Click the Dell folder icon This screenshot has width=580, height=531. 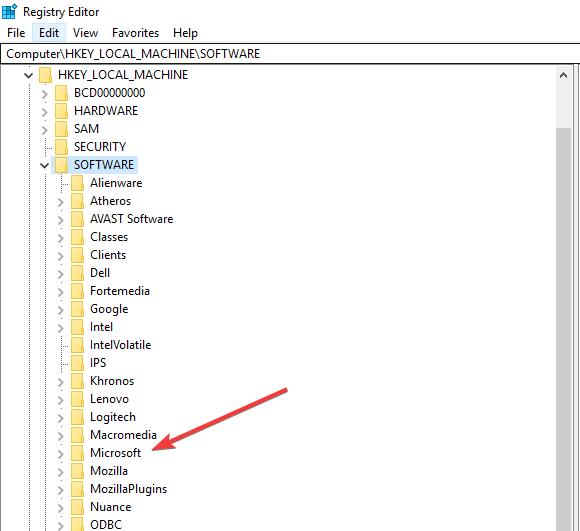pyautogui.click(x=77, y=273)
